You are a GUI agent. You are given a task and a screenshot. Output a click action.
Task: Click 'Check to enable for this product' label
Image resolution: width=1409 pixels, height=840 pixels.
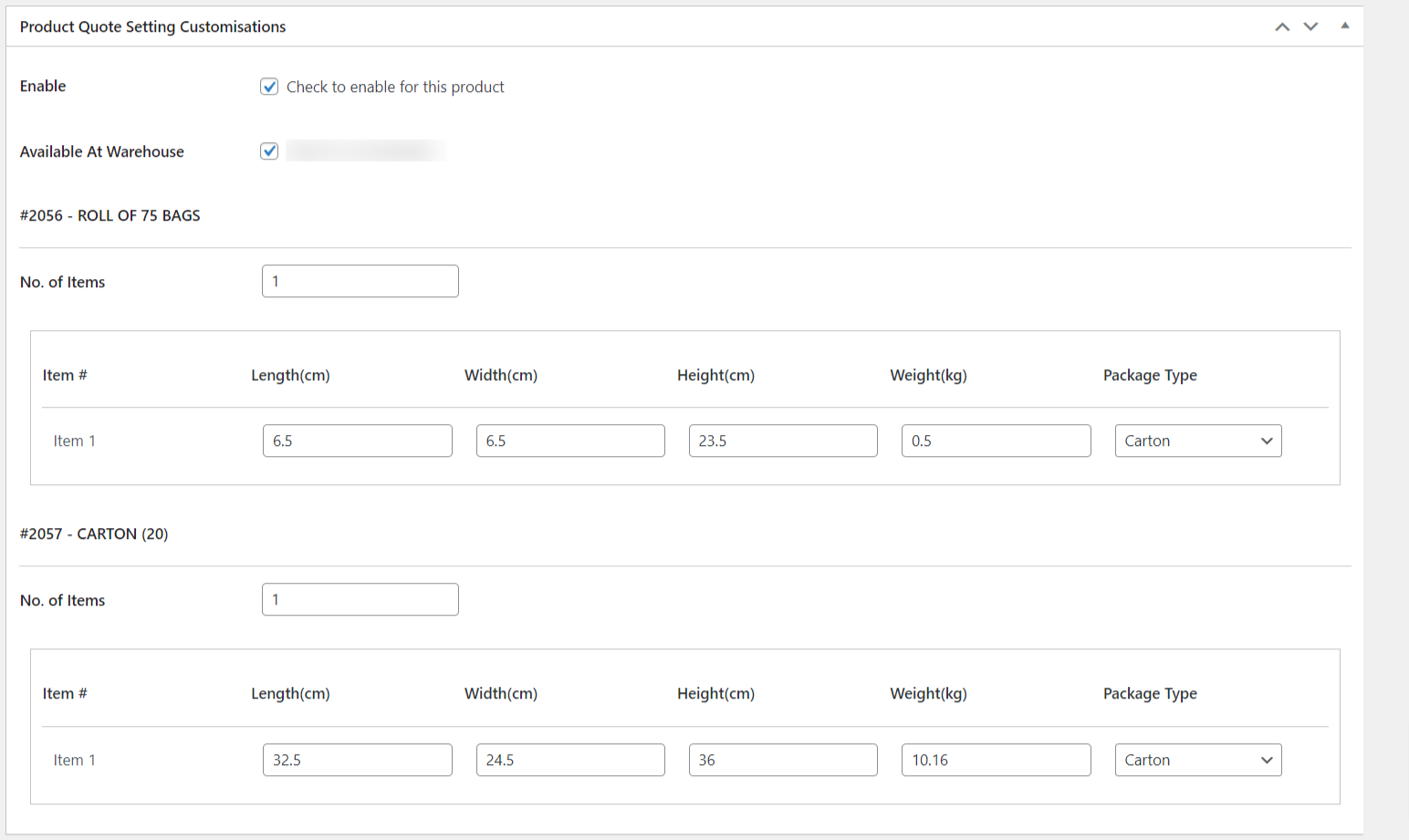tap(395, 87)
